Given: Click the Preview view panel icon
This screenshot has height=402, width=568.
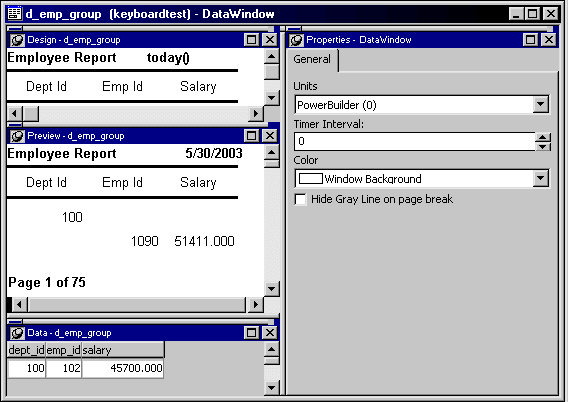Looking at the screenshot, I should coord(17,136).
